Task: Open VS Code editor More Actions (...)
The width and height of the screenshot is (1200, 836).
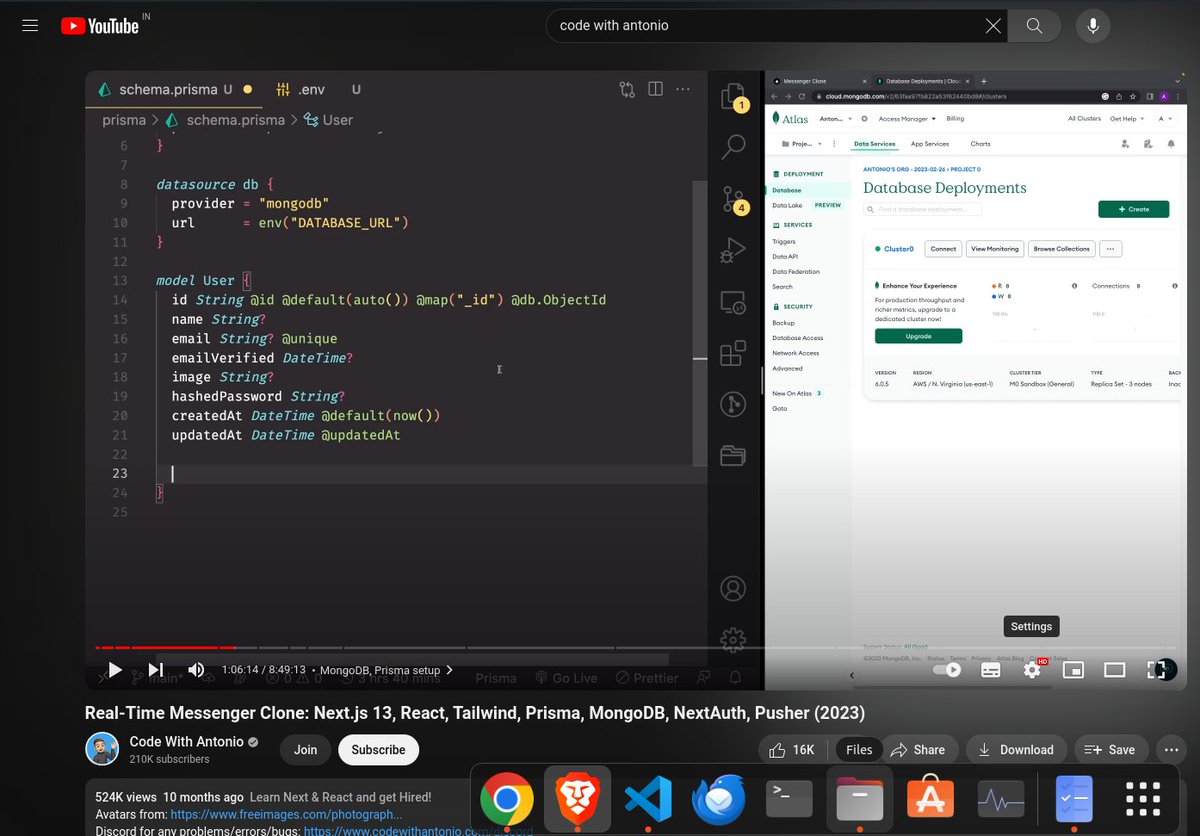Action: click(x=683, y=89)
